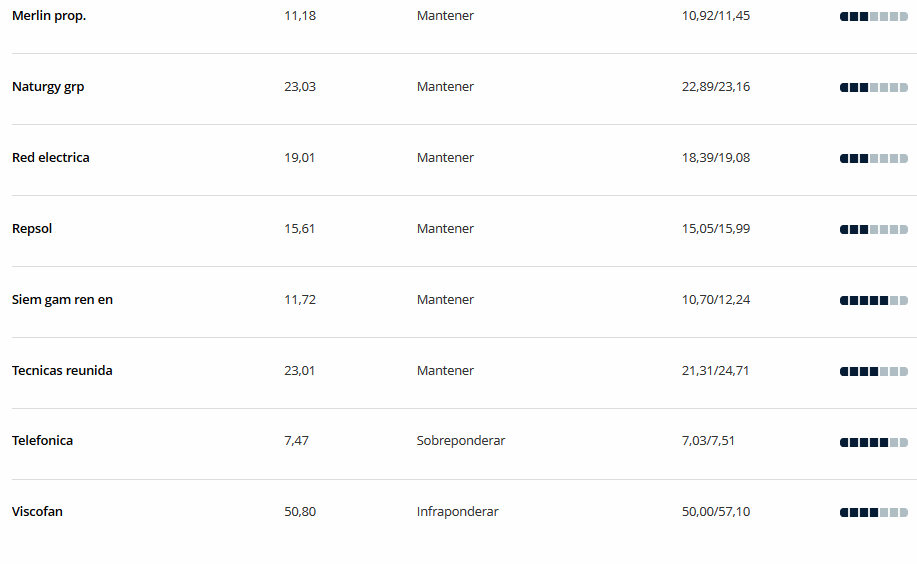Select the Red electrica company name
Image resolution: width=917 pixels, height=564 pixels.
(51, 157)
